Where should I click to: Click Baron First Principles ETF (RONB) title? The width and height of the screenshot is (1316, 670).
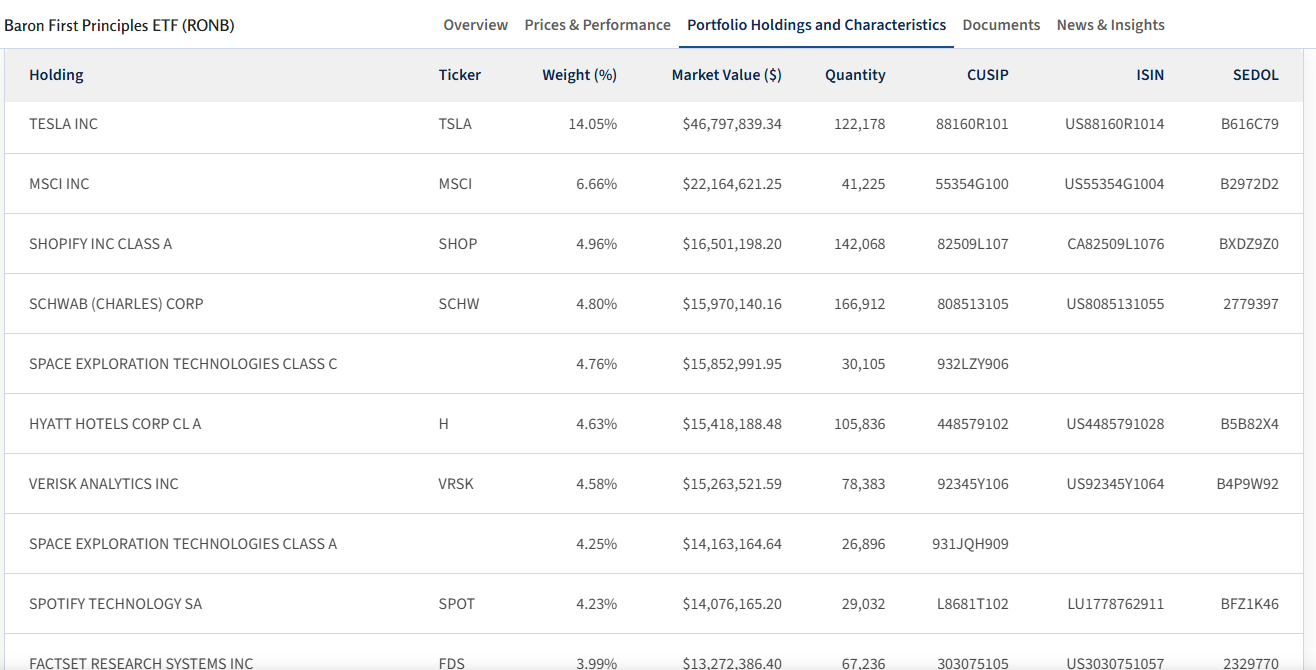click(x=119, y=25)
